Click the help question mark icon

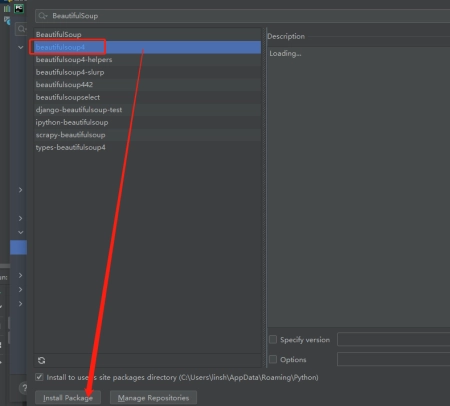24,388
